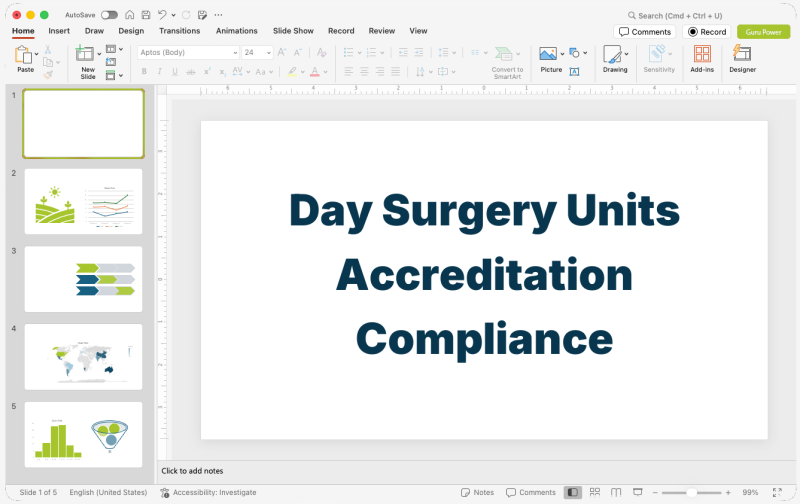Open the Slide Show tab
Image resolution: width=800 pixels, height=504 pixels.
[293, 31]
